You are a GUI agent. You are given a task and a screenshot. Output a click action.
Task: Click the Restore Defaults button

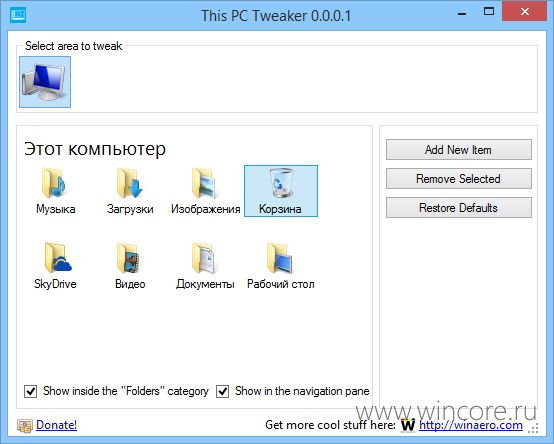pos(459,207)
